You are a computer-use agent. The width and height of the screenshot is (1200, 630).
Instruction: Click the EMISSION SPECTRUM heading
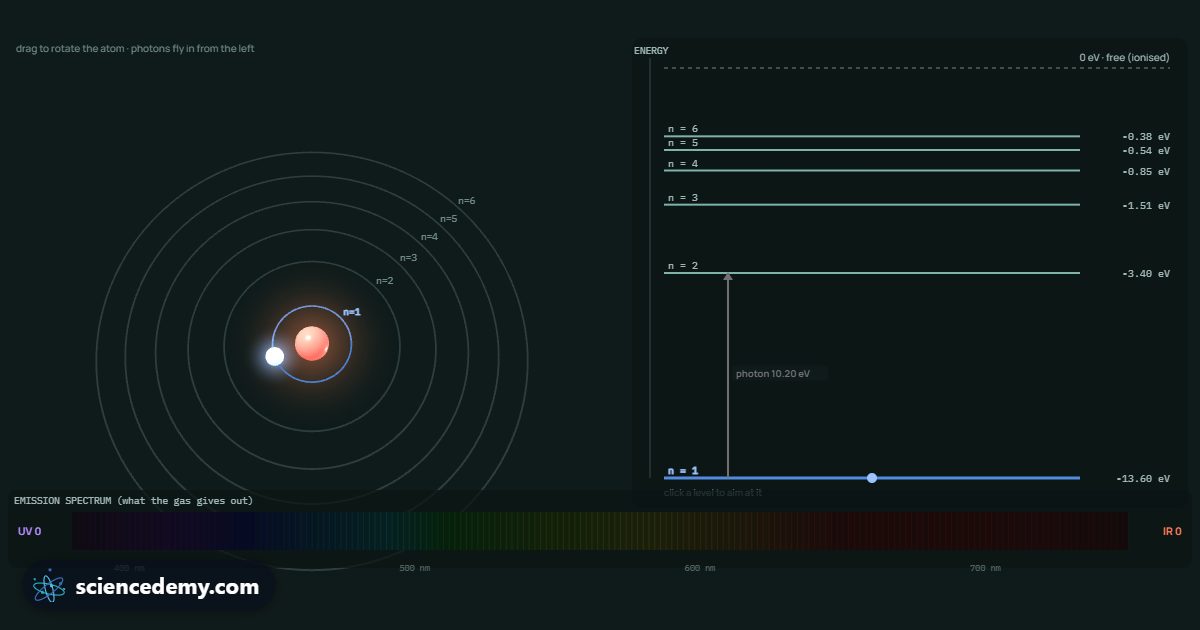tap(133, 500)
